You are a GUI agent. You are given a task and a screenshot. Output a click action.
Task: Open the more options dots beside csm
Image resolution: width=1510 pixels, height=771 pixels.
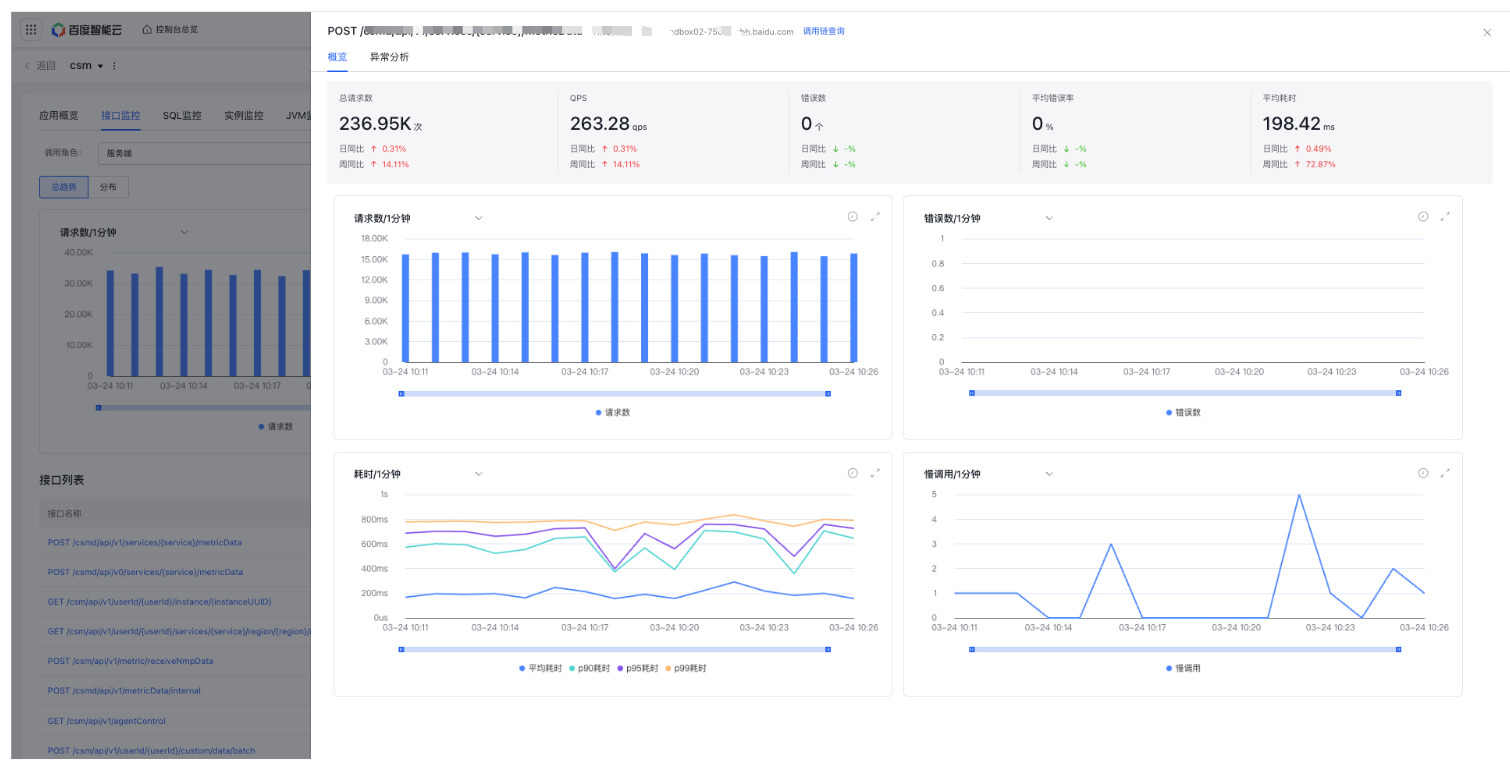click(x=114, y=66)
